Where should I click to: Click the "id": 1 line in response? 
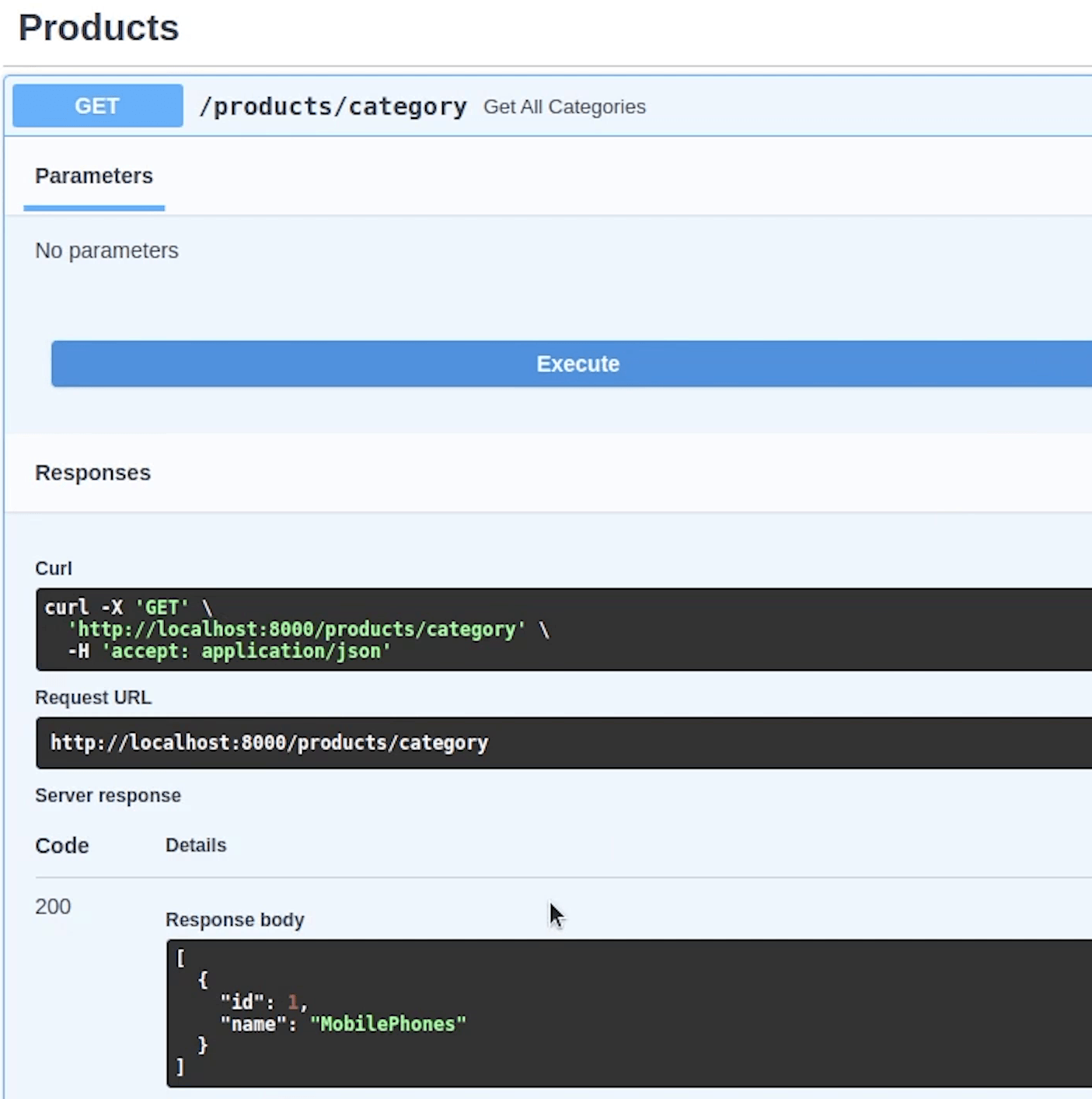pos(263,1002)
